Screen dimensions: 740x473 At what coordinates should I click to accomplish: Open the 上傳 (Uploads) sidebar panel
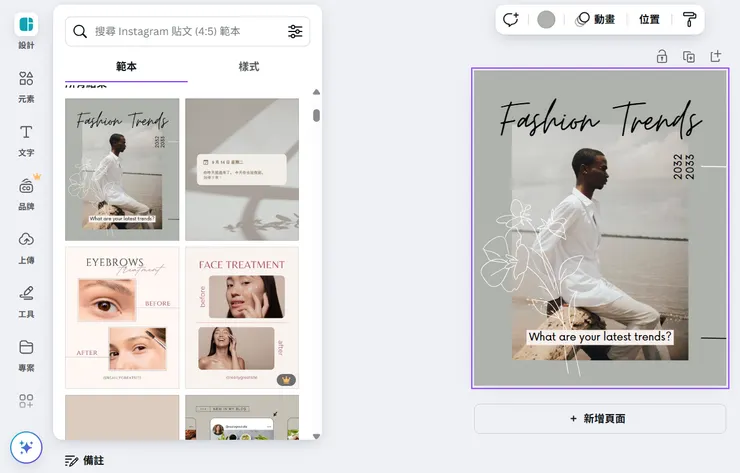tap(26, 248)
